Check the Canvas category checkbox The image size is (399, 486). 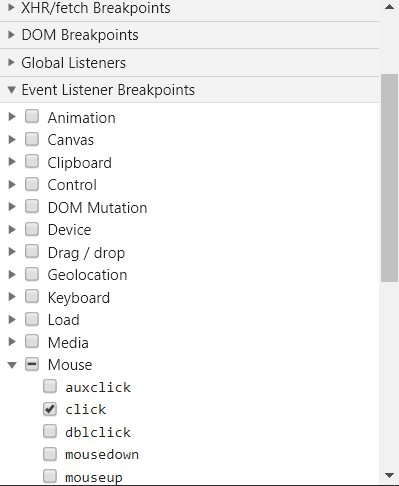pyautogui.click(x=32, y=139)
